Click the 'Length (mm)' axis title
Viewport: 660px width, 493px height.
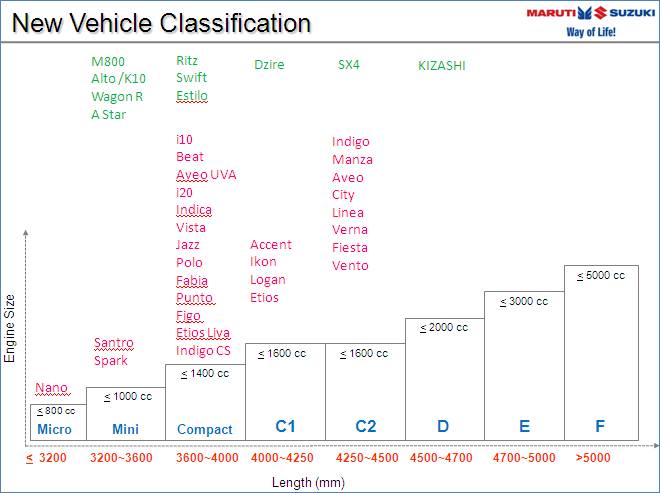308,482
